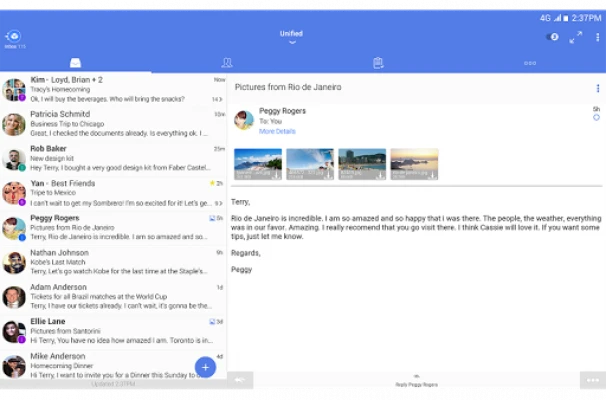Click Peggy Rogers' avatar in open email
This screenshot has width=606, height=400.
coord(243,120)
